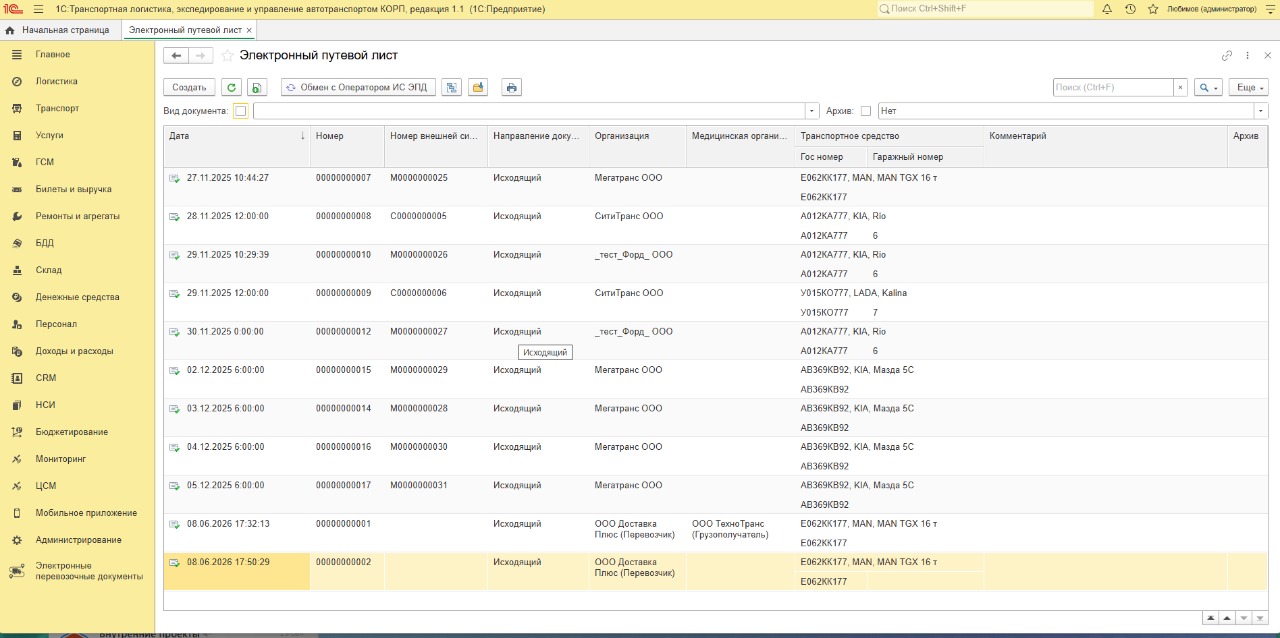Click the yellow folder icon in the toolbar
The image size is (1280, 638).
click(x=479, y=88)
